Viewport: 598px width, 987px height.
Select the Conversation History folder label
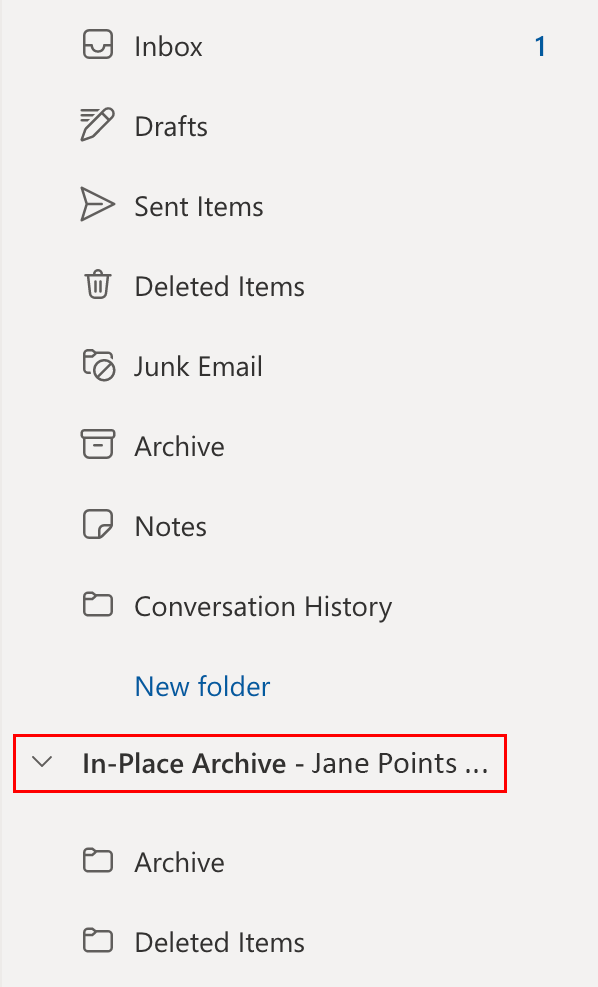point(263,607)
